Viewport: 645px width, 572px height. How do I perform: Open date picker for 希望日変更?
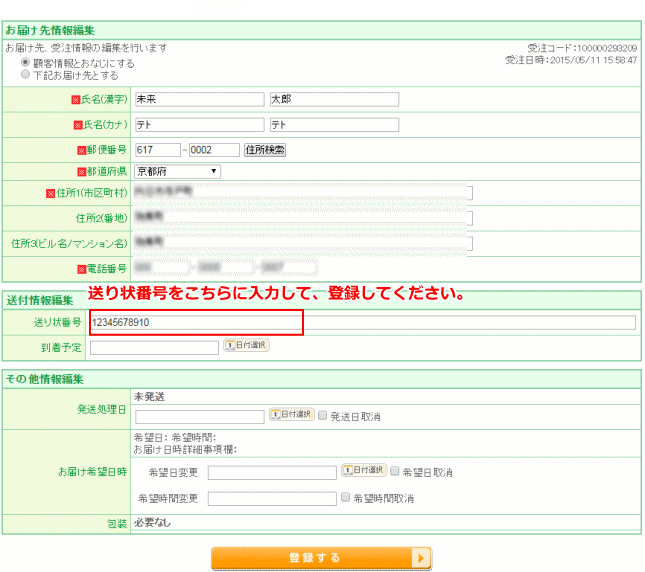click(364, 470)
